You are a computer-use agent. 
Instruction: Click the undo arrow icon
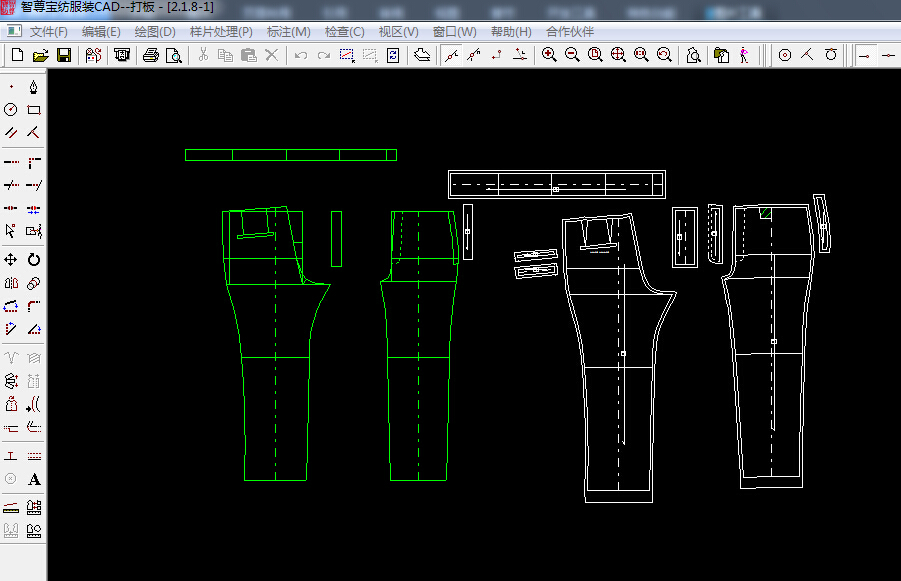(301, 55)
